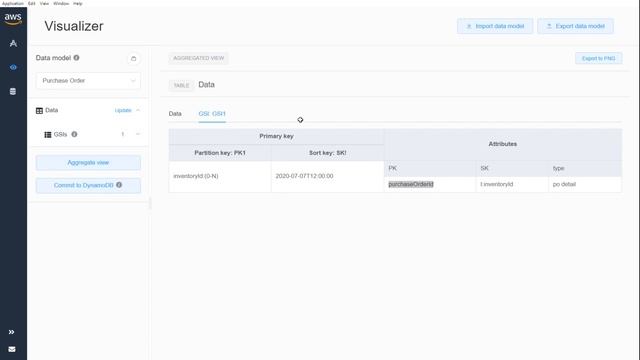The width and height of the screenshot is (640, 360).
Task: Click the 2020-07-07T12:00:00 sort key cell
Action: 327,176
